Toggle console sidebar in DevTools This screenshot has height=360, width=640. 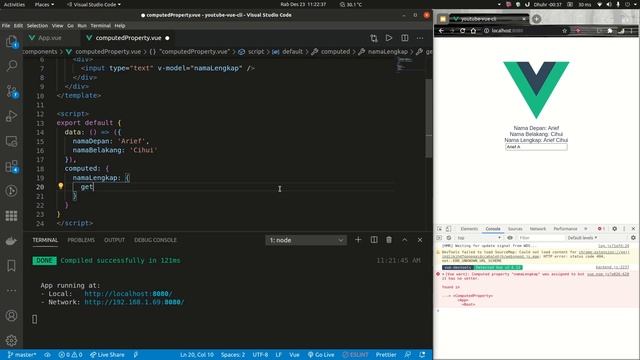click(x=439, y=238)
